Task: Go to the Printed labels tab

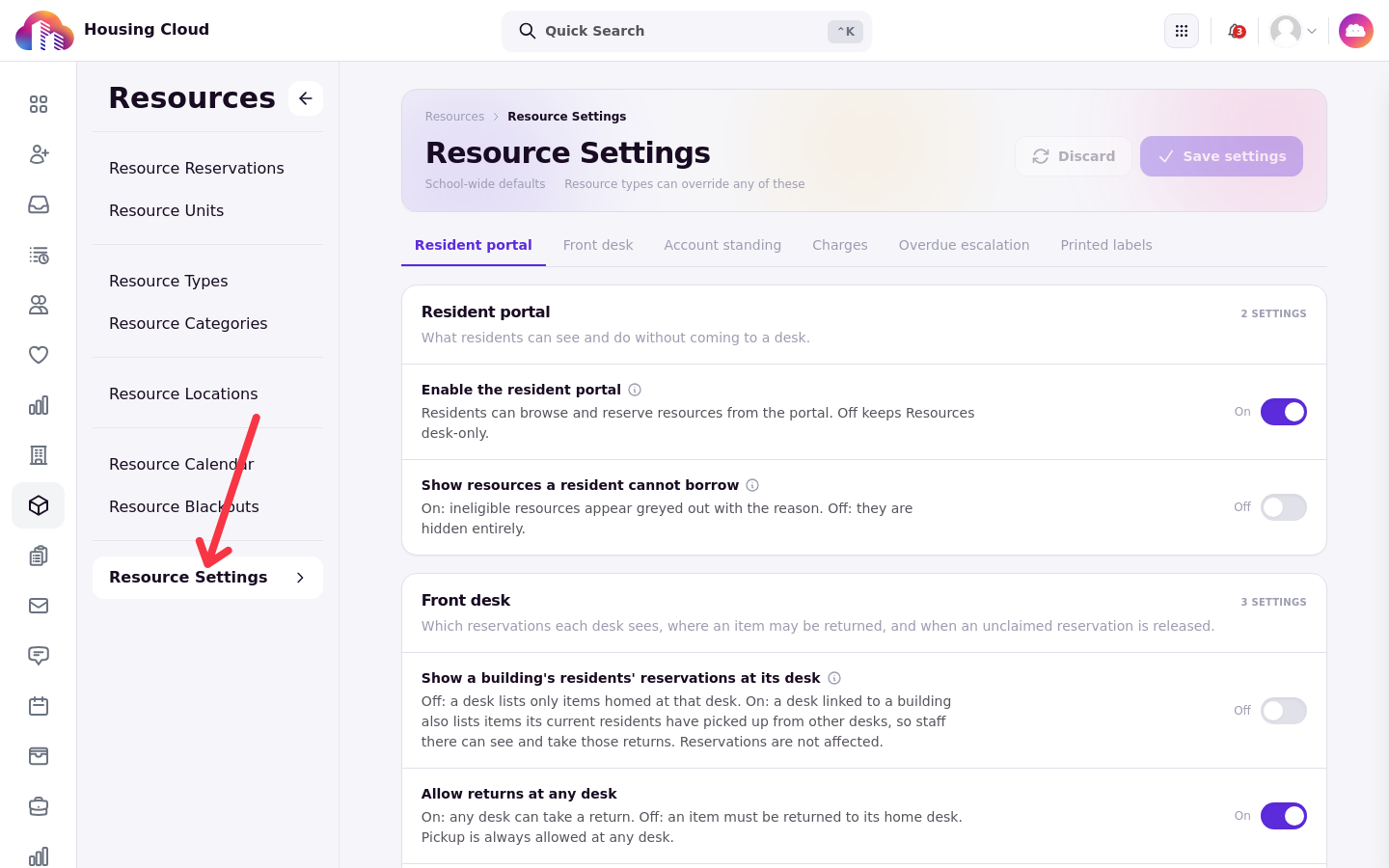Action: (x=1106, y=245)
